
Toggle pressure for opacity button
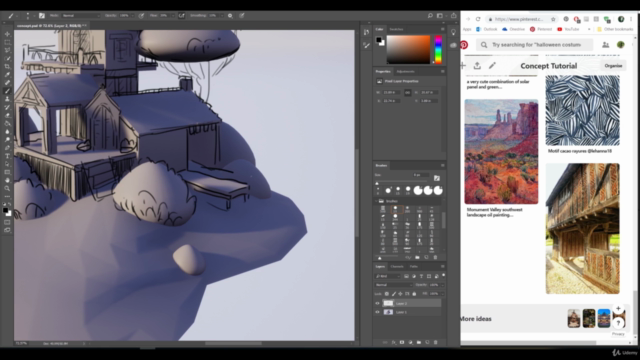[x=141, y=16]
